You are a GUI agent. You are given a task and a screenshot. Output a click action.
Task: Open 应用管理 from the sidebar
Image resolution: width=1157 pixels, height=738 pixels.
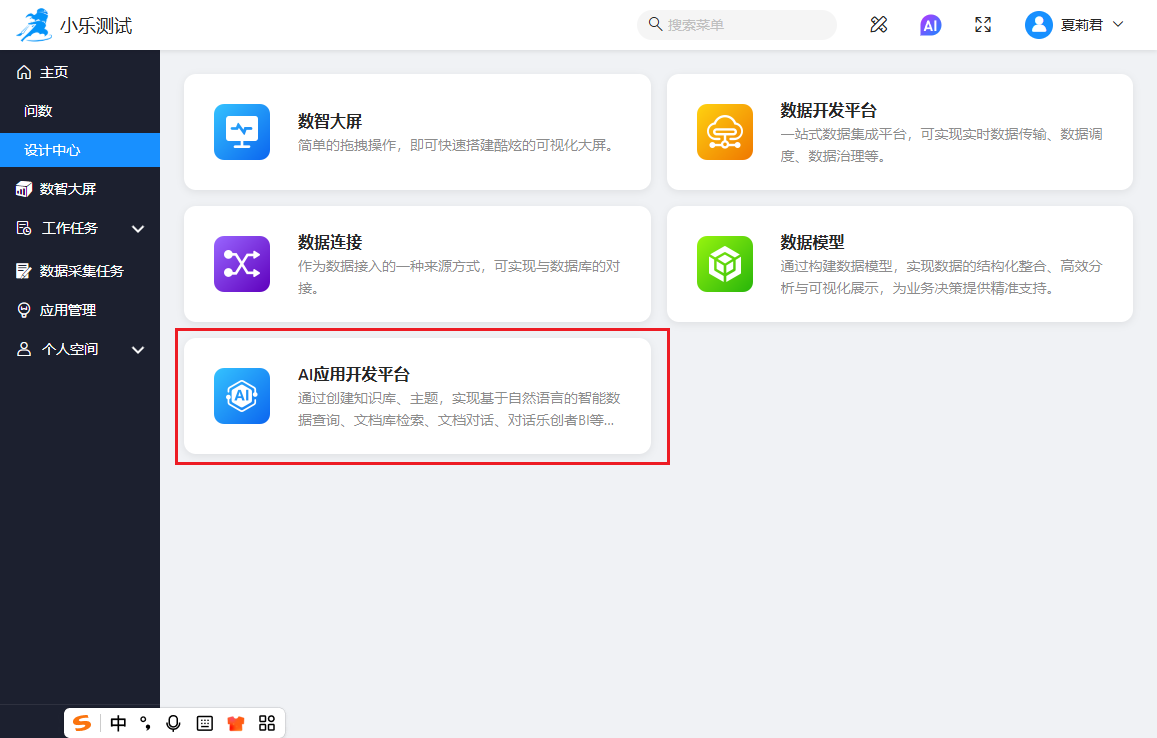click(68, 311)
